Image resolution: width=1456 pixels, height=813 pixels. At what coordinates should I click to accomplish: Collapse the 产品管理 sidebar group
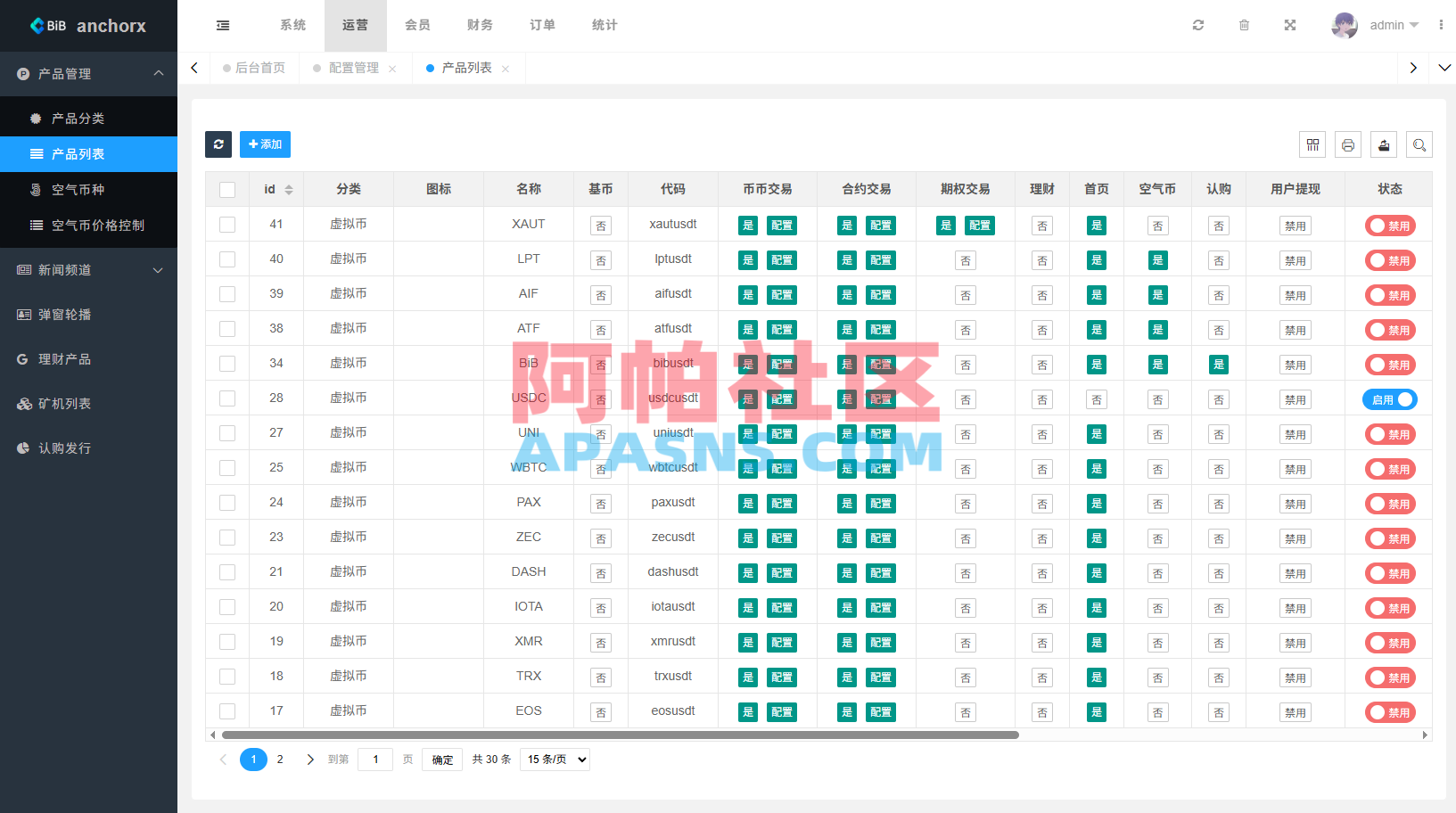pos(88,74)
